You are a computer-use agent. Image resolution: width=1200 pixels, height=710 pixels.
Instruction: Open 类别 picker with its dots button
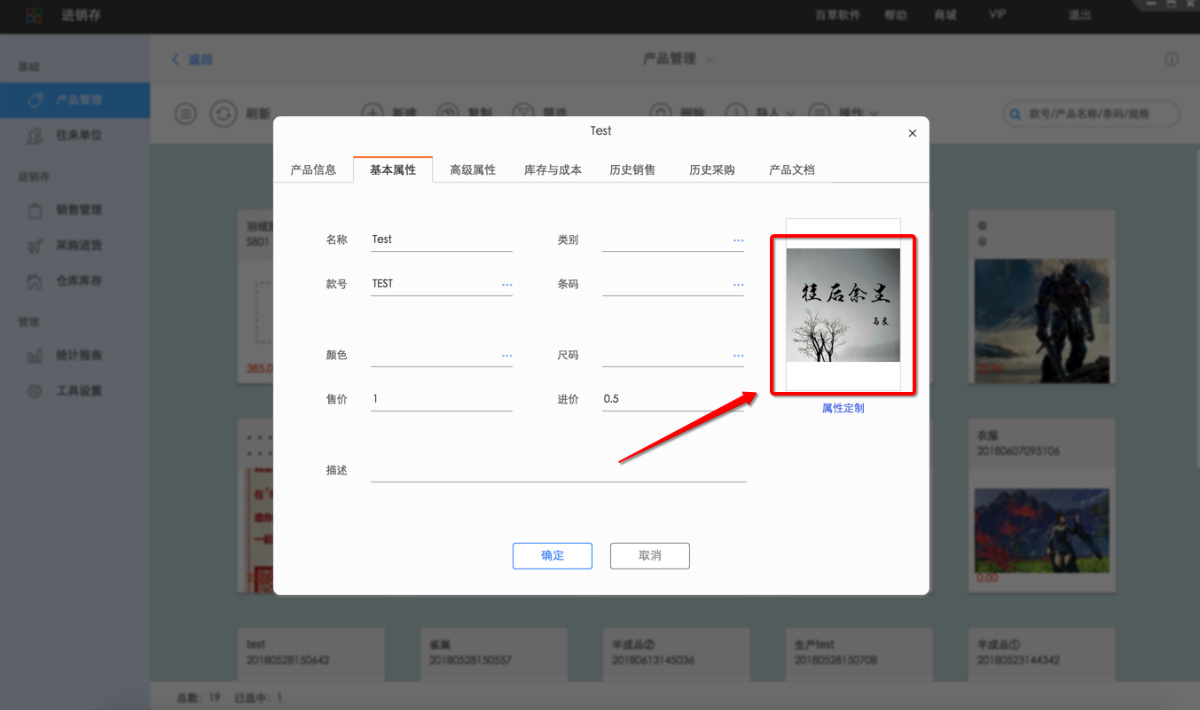(738, 240)
